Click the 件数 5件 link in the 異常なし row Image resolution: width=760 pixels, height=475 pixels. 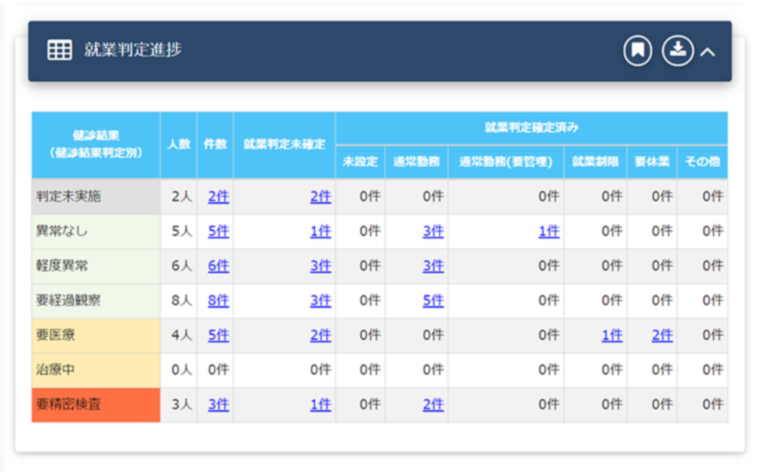click(x=218, y=231)
